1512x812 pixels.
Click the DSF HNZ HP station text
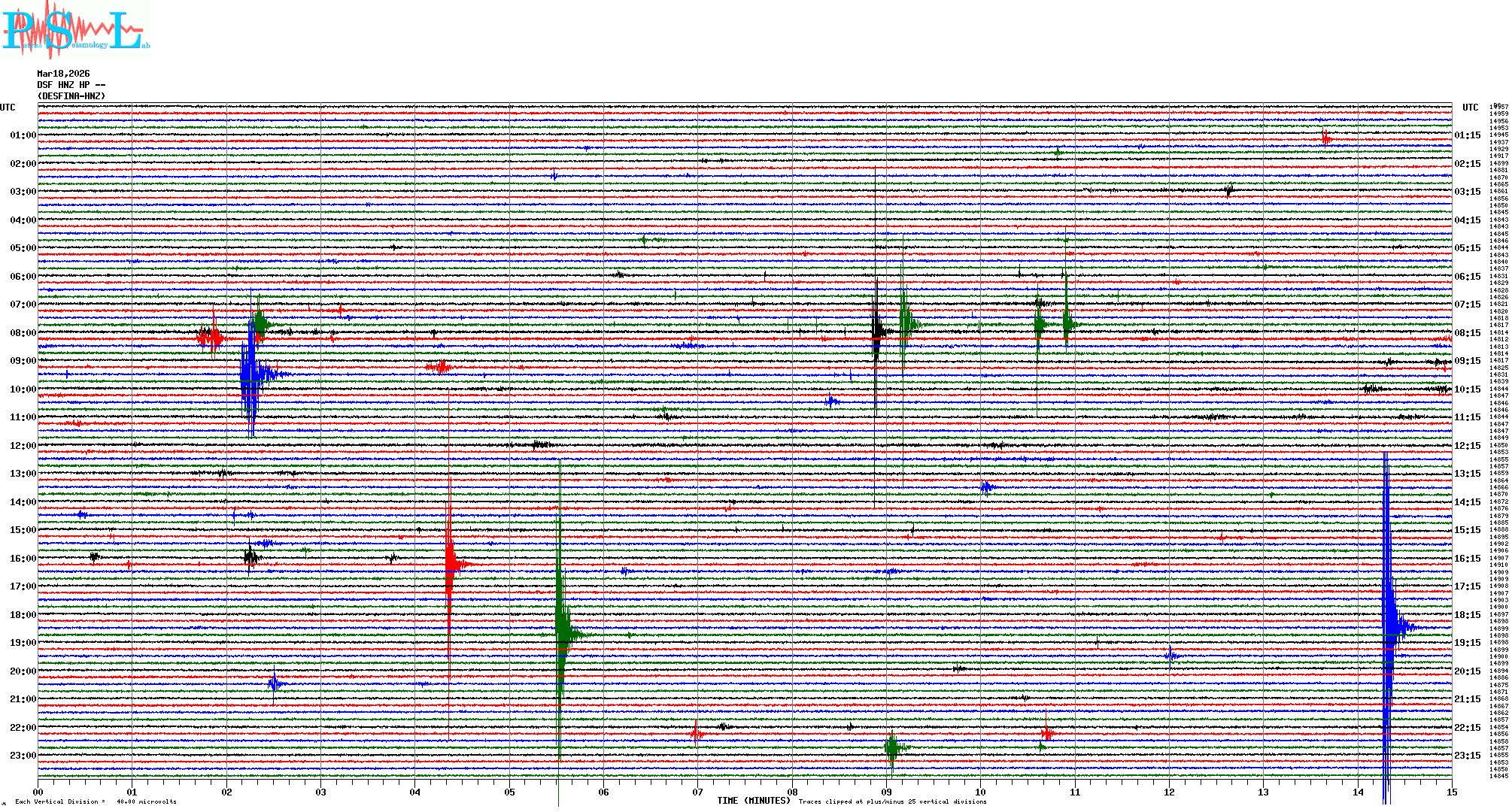[x=71, y=85]
